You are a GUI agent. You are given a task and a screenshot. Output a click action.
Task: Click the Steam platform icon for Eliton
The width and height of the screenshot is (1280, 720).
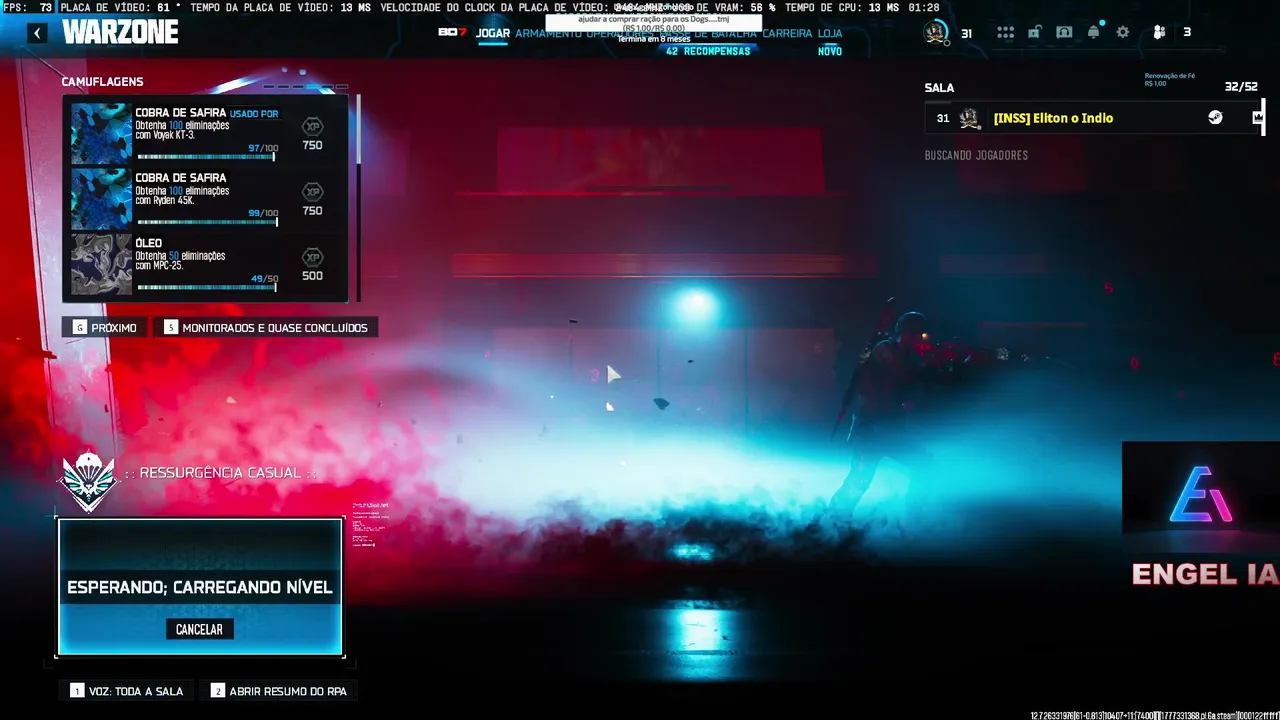coord(1214,118)
